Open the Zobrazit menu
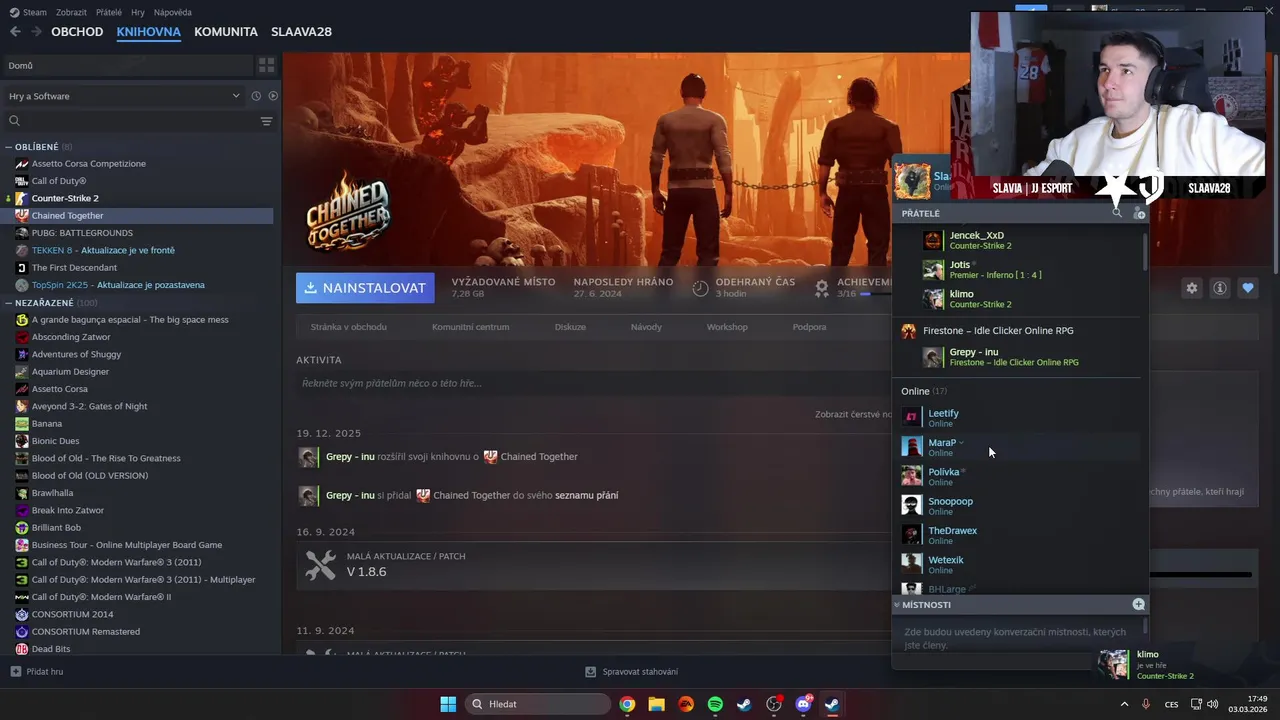Image resolution: width=1280 pixels, height=720 pixels. coord(71,12)
